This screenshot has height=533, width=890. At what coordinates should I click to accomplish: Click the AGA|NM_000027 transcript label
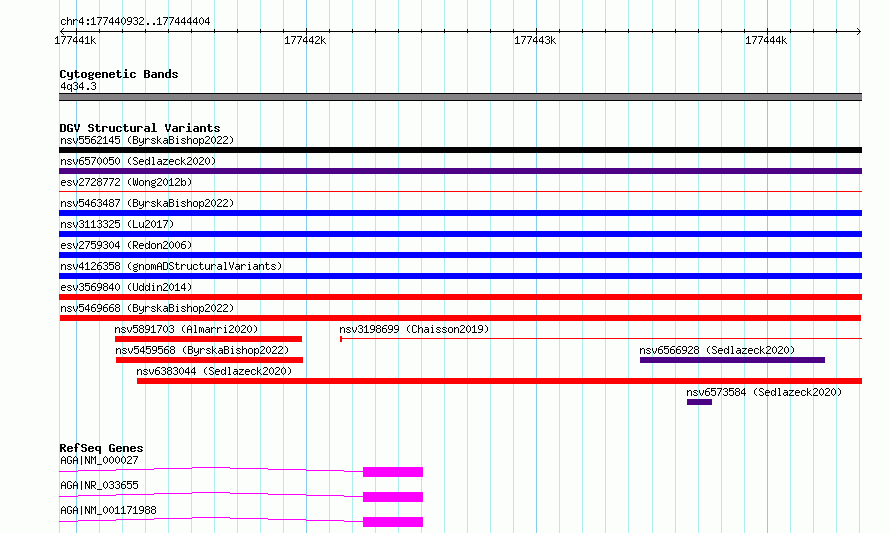(99, 460)
